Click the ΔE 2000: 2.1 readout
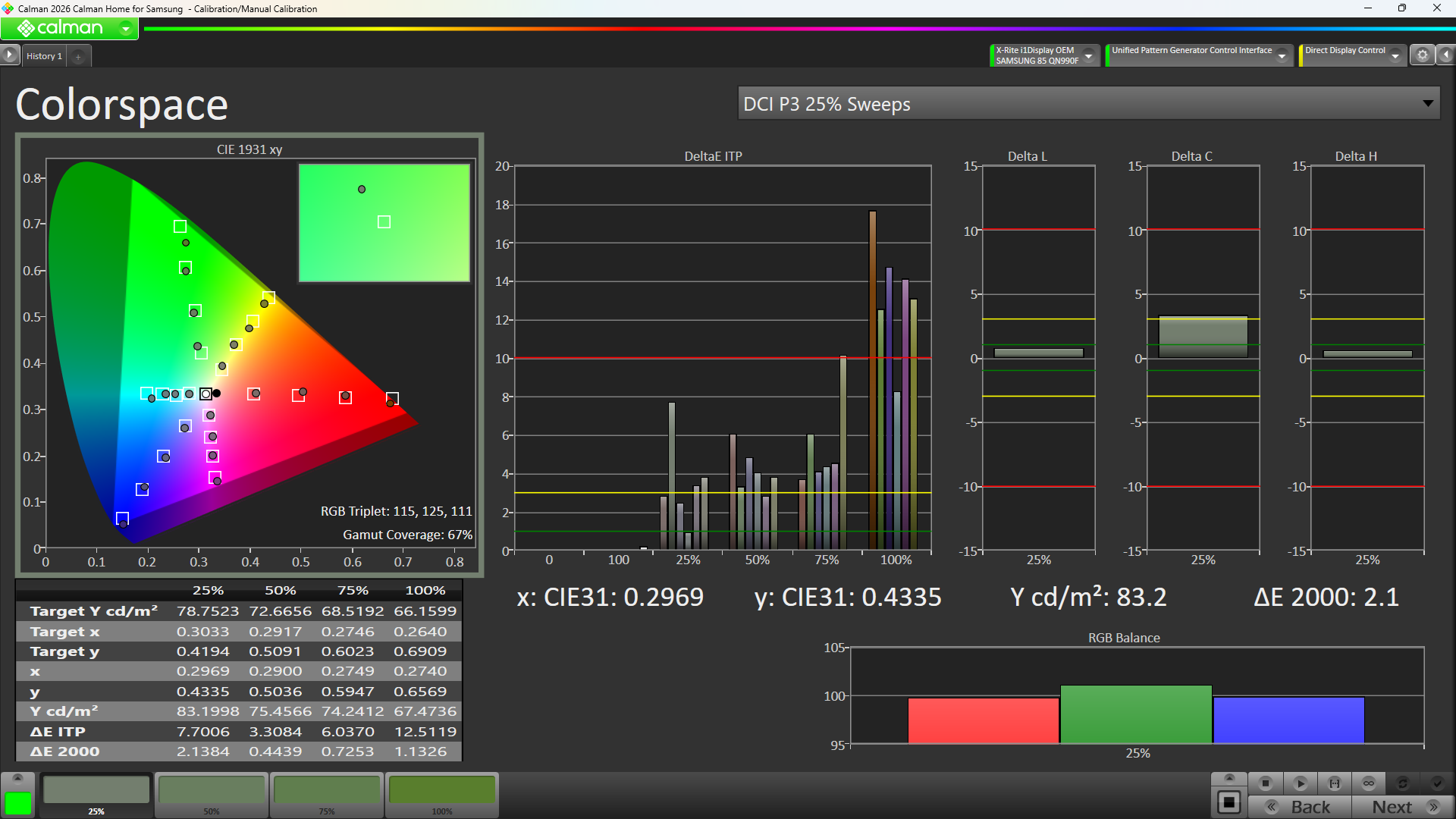1456x819 pixels. (1326, 598)
